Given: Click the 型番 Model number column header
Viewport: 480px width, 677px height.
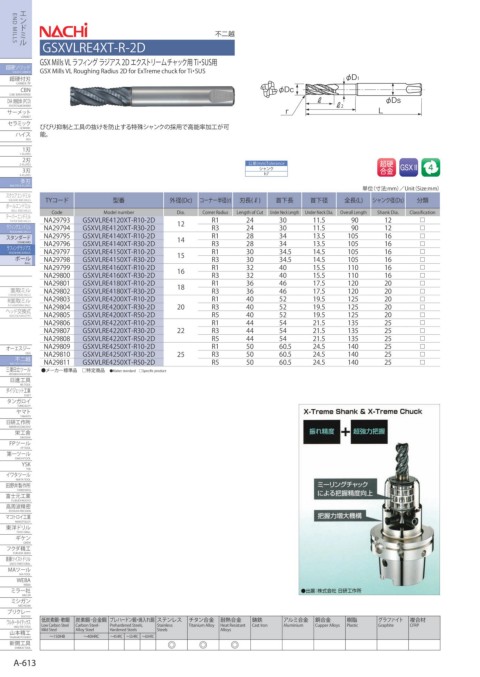Looking at the screenshot, I should (119, 204).
